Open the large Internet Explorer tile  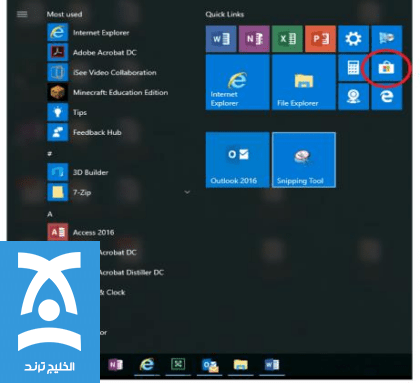(x=237, y=82)
